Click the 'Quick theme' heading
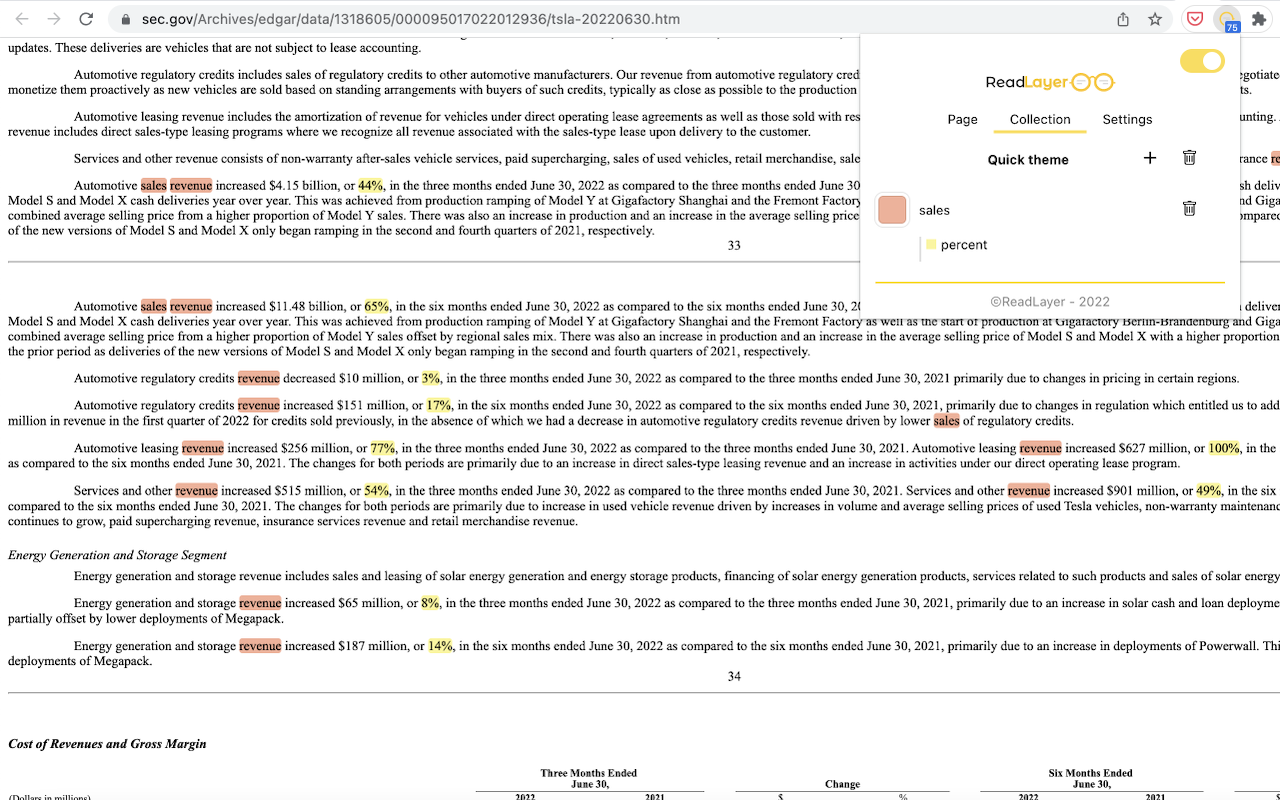 [1028, 160]
